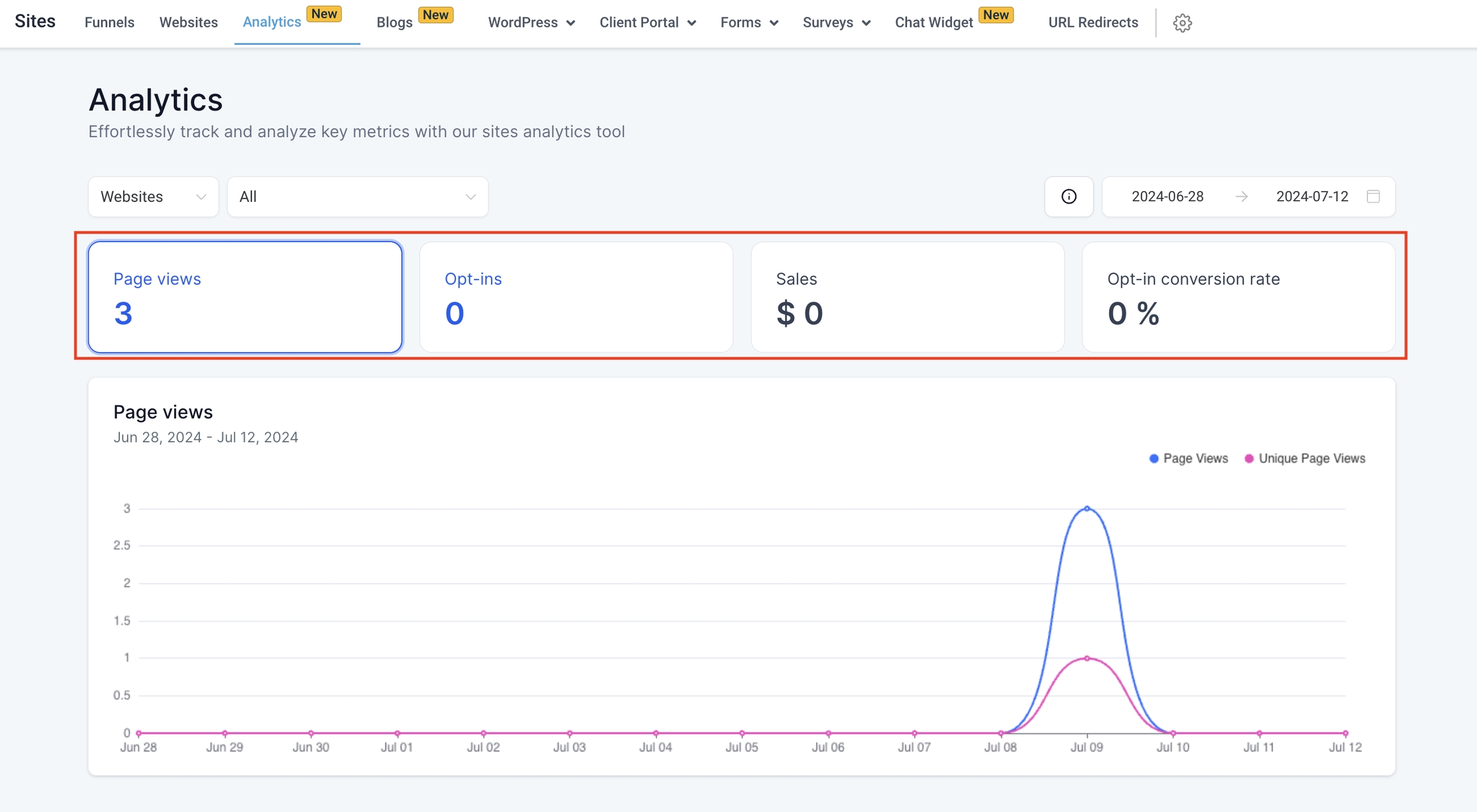Expand the WordPress menu
Viewport: 1477px width, 812px height.
(531, 22)
